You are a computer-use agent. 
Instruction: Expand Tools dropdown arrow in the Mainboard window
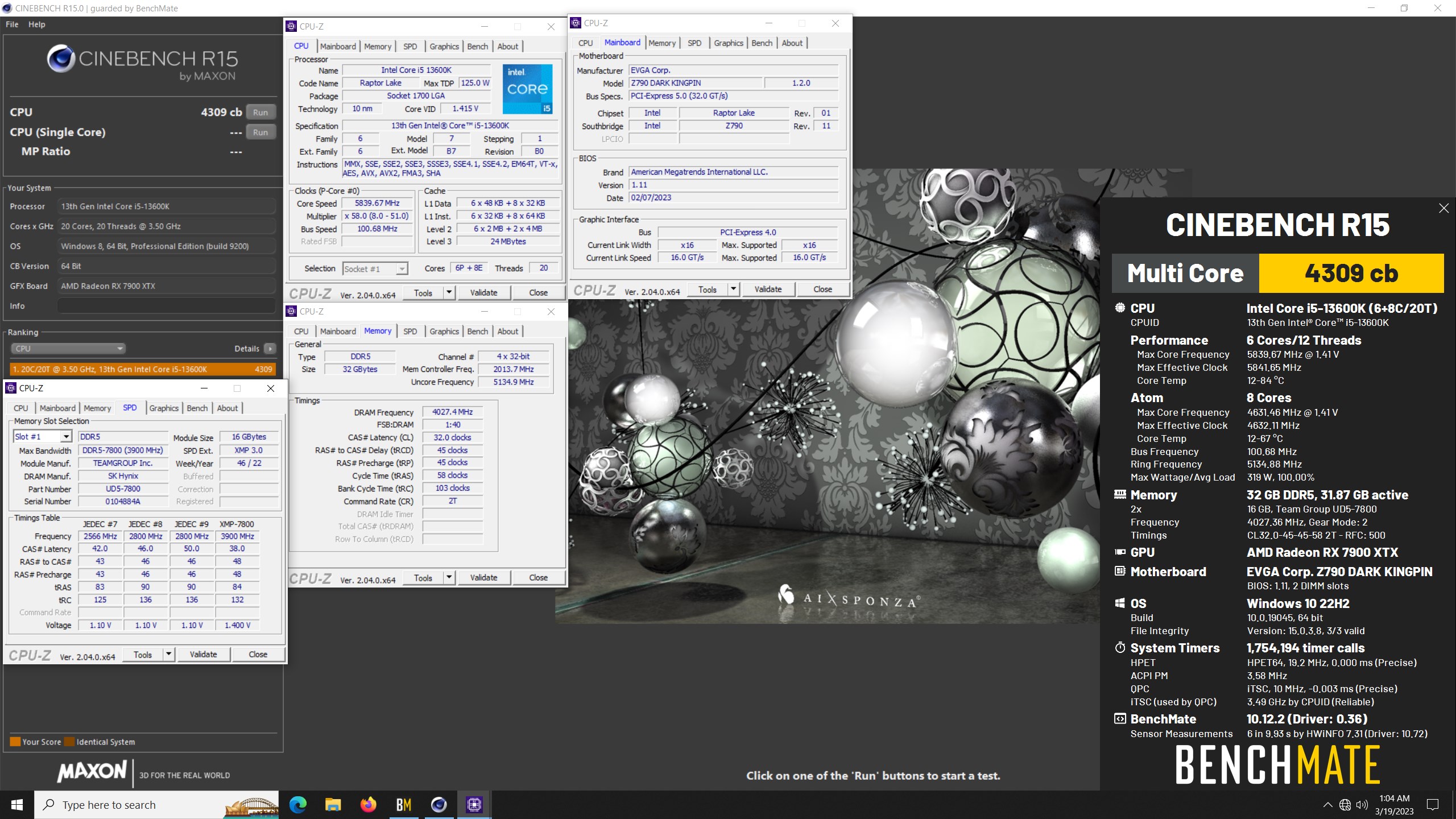pos(733,289)
